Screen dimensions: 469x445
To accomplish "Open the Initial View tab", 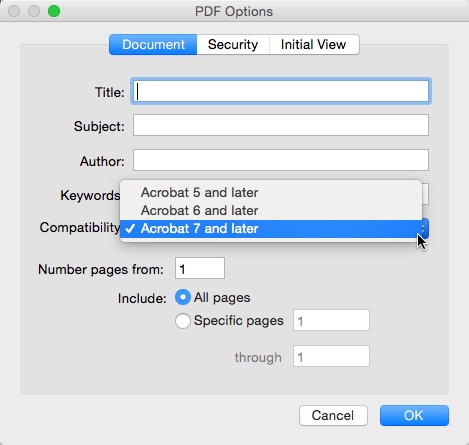I will (x=314, y=44).
